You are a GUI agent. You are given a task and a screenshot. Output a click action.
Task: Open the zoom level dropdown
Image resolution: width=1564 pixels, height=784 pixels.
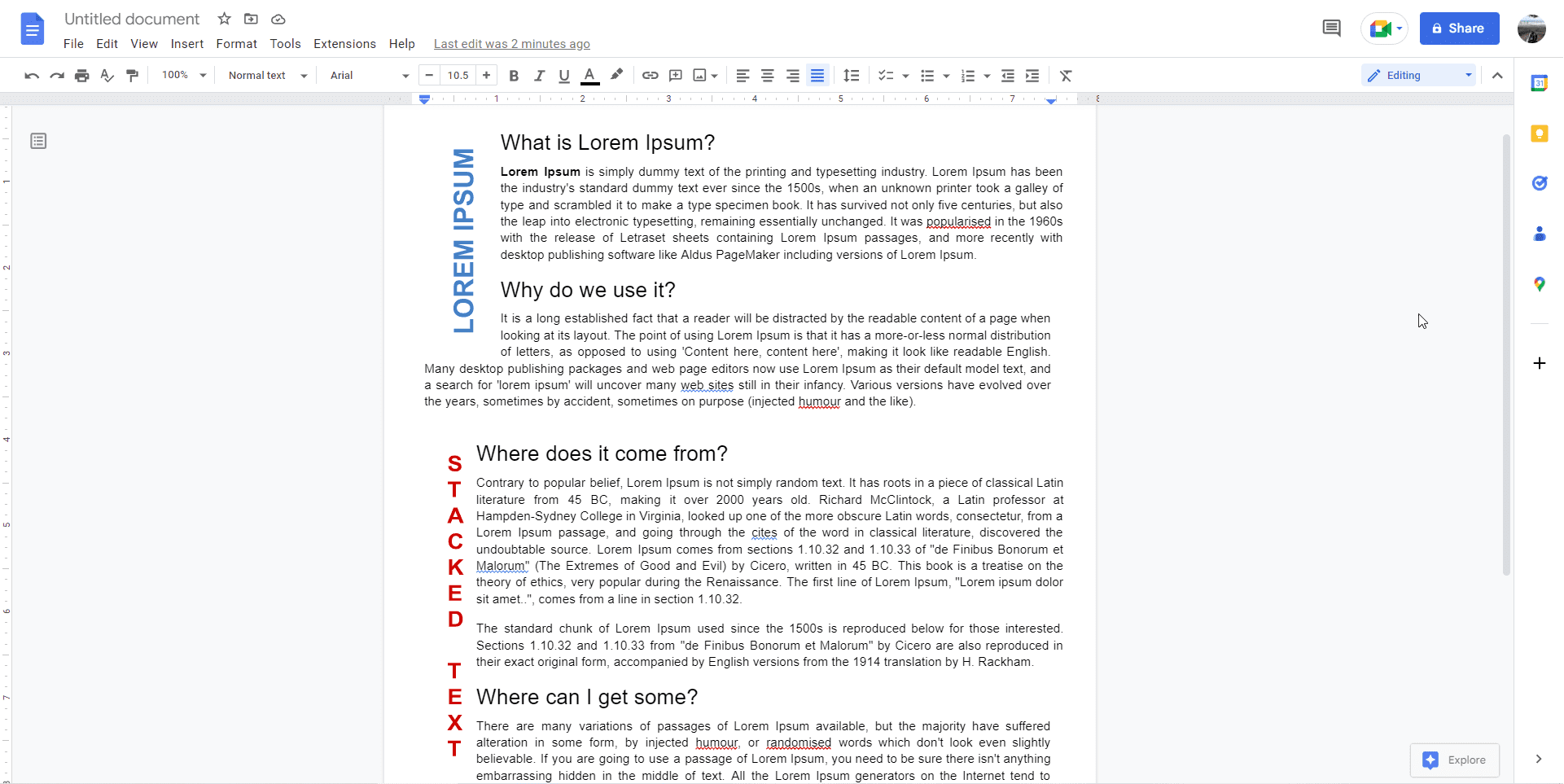click(182, 75)
